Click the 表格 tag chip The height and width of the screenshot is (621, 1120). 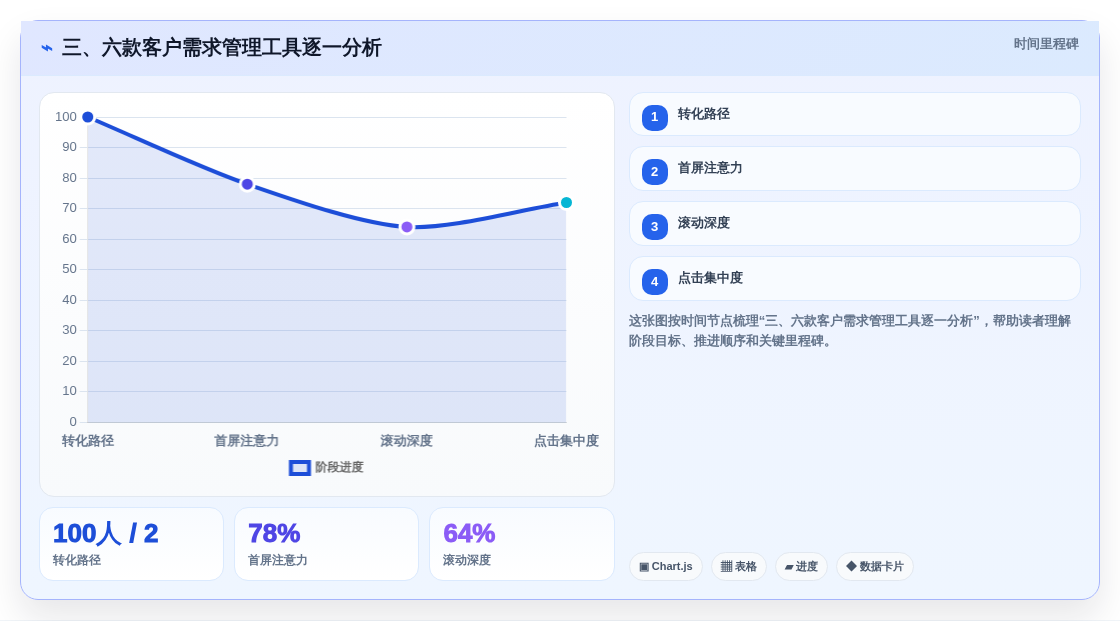click(x=739, y=567)
